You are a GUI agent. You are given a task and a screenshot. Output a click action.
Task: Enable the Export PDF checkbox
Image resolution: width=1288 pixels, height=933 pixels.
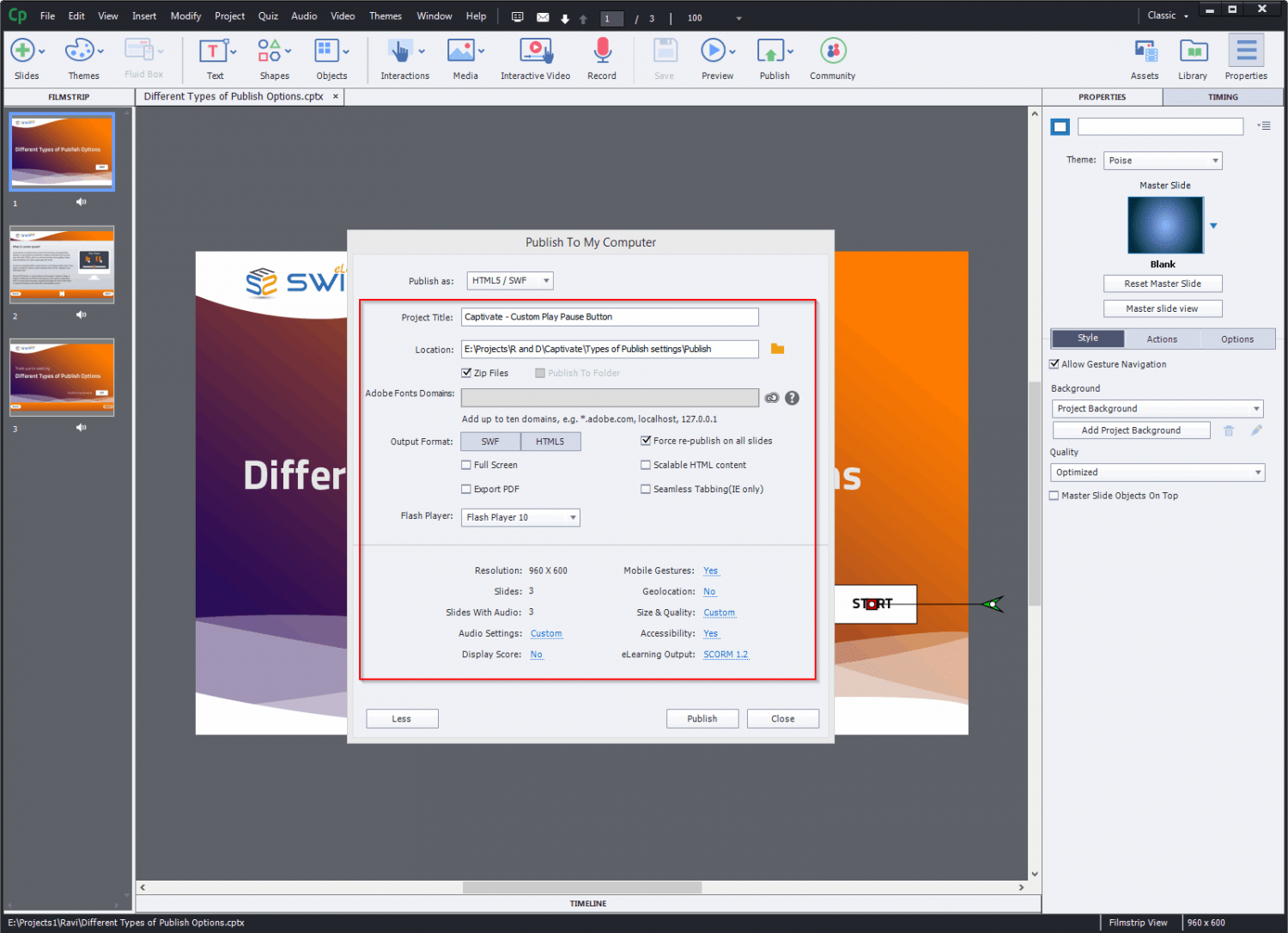[x=466, y=489]
